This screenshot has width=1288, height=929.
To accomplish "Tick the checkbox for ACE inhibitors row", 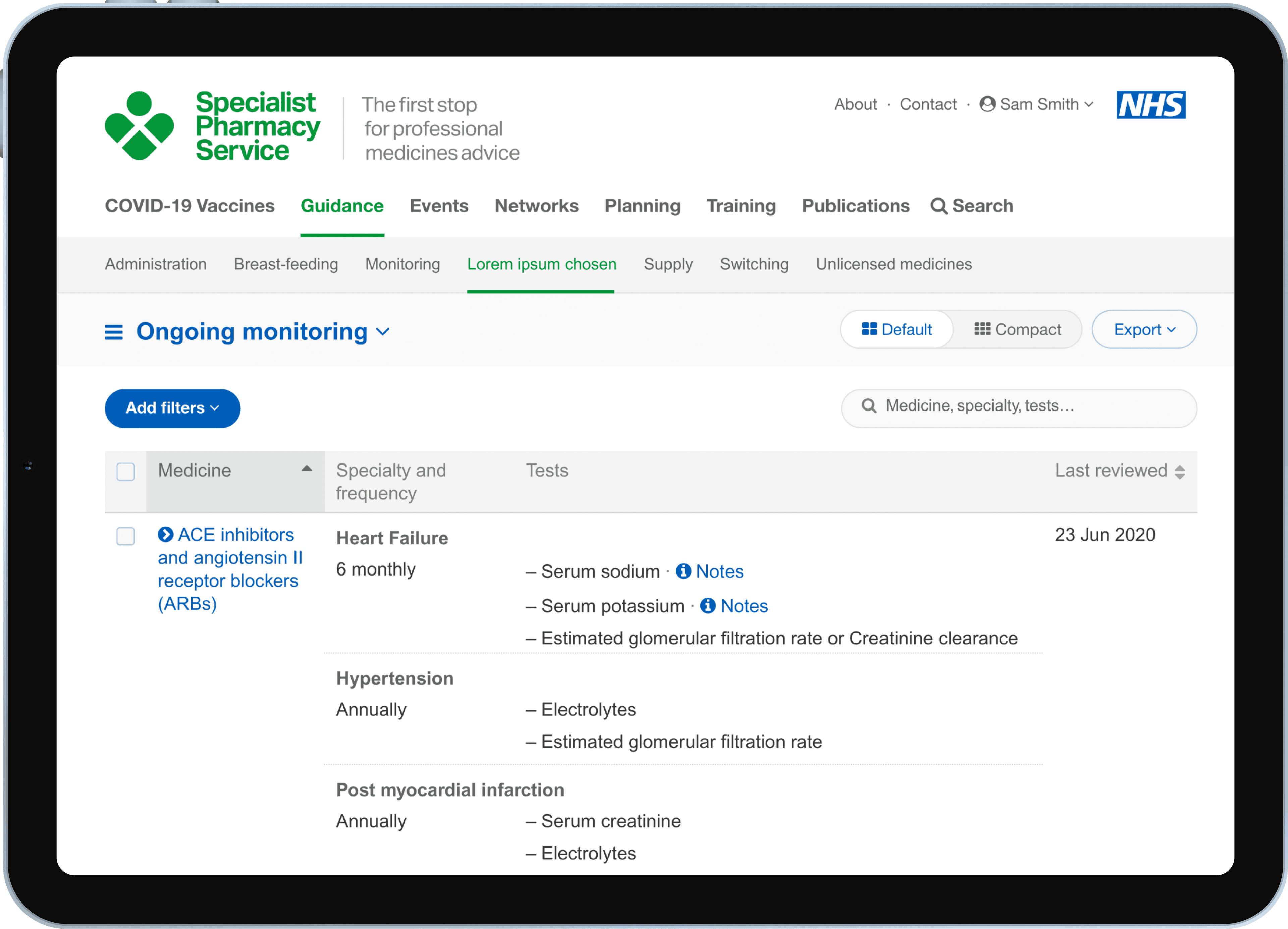I will 125,536.
